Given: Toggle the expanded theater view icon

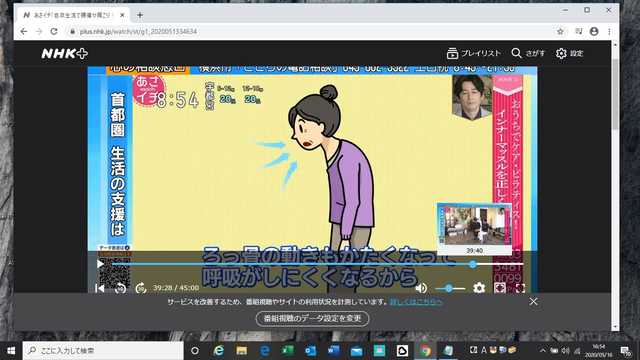Looking at the screenshot, I should 500,288.
